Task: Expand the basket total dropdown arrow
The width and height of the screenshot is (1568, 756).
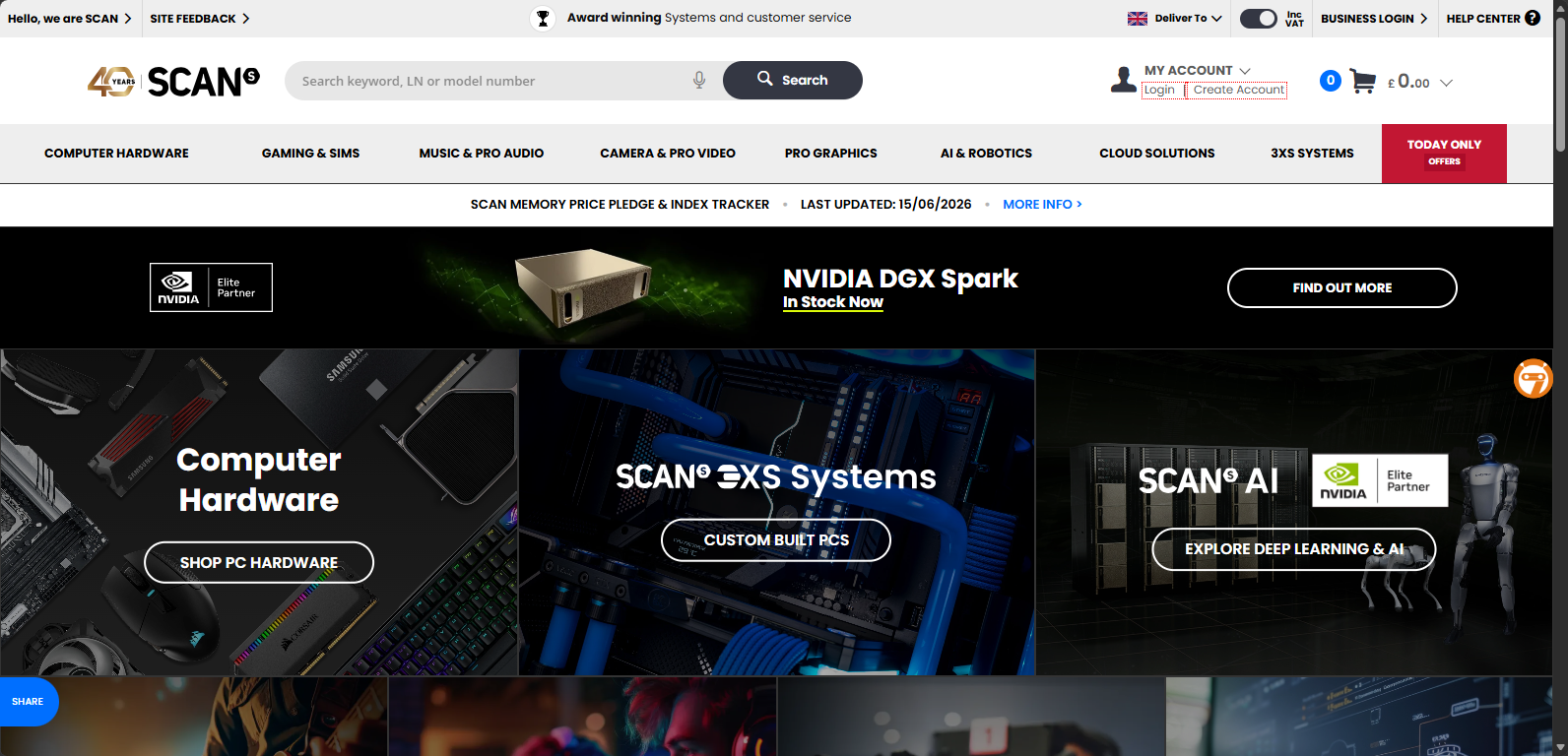Action: click(1446, 83)
